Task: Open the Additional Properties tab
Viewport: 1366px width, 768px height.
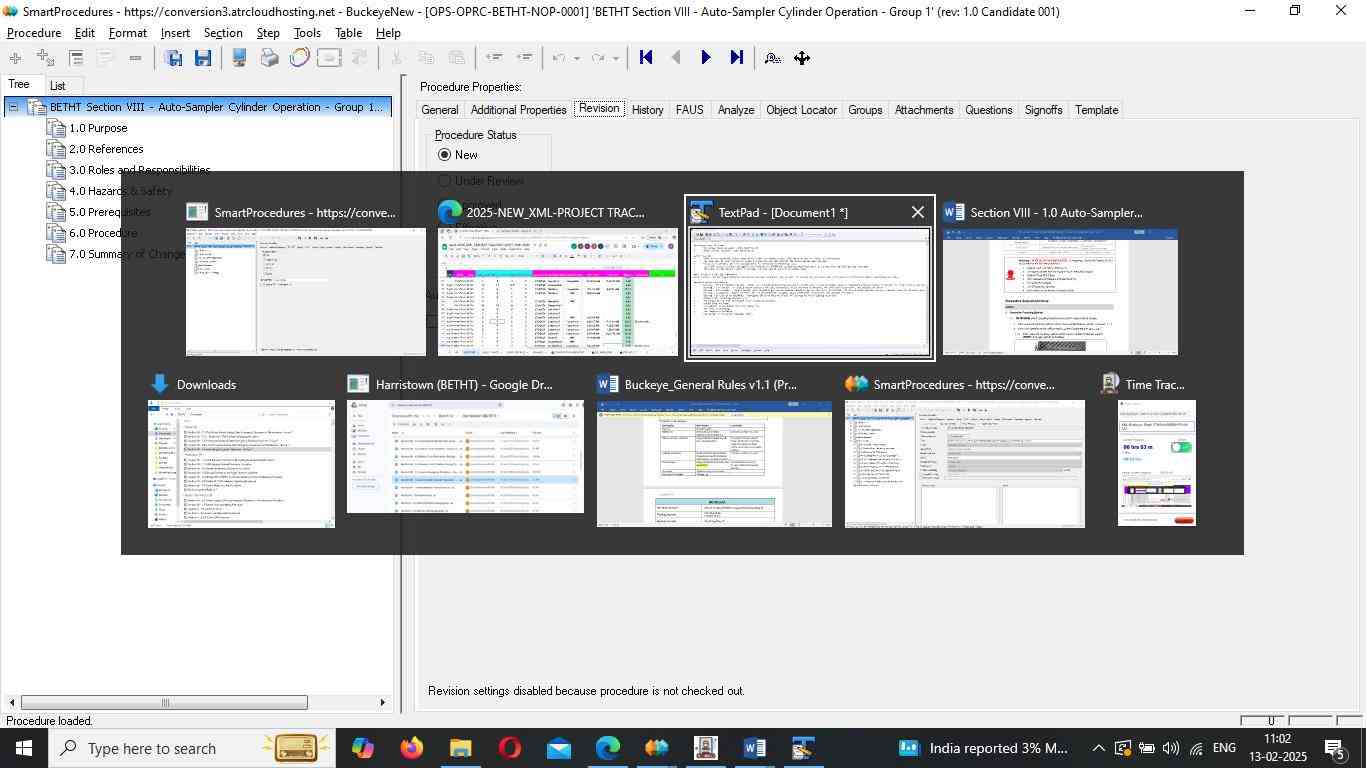Action: [518, 110]
